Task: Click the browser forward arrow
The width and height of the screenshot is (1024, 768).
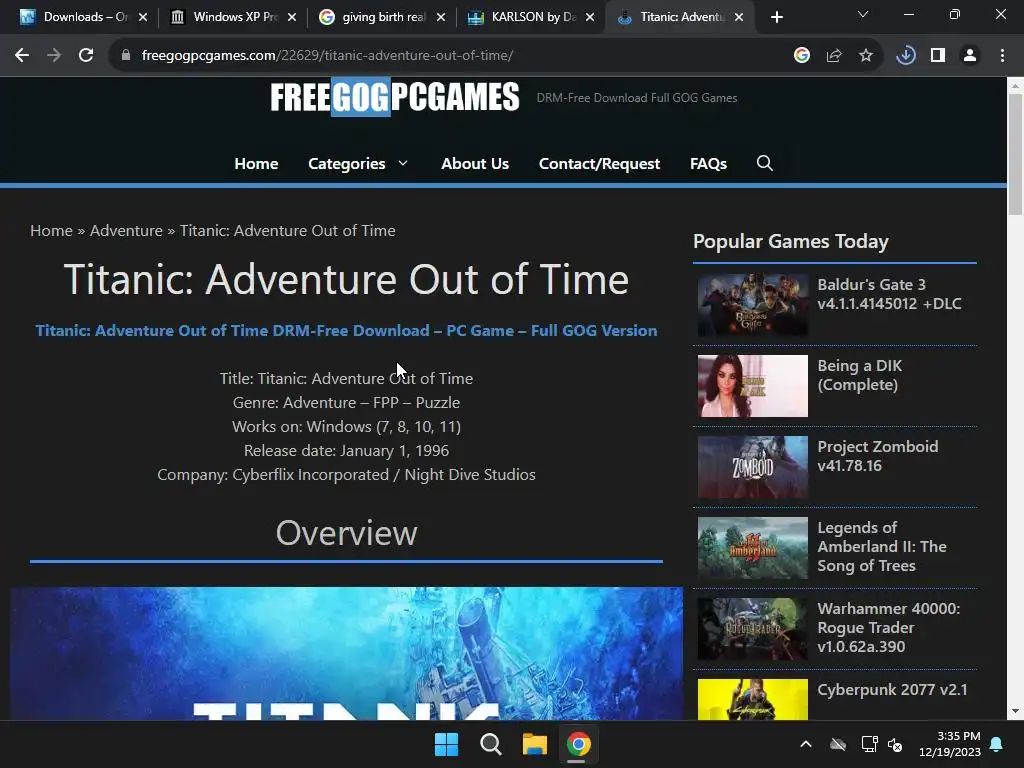Action: click(x=54, y=56)
